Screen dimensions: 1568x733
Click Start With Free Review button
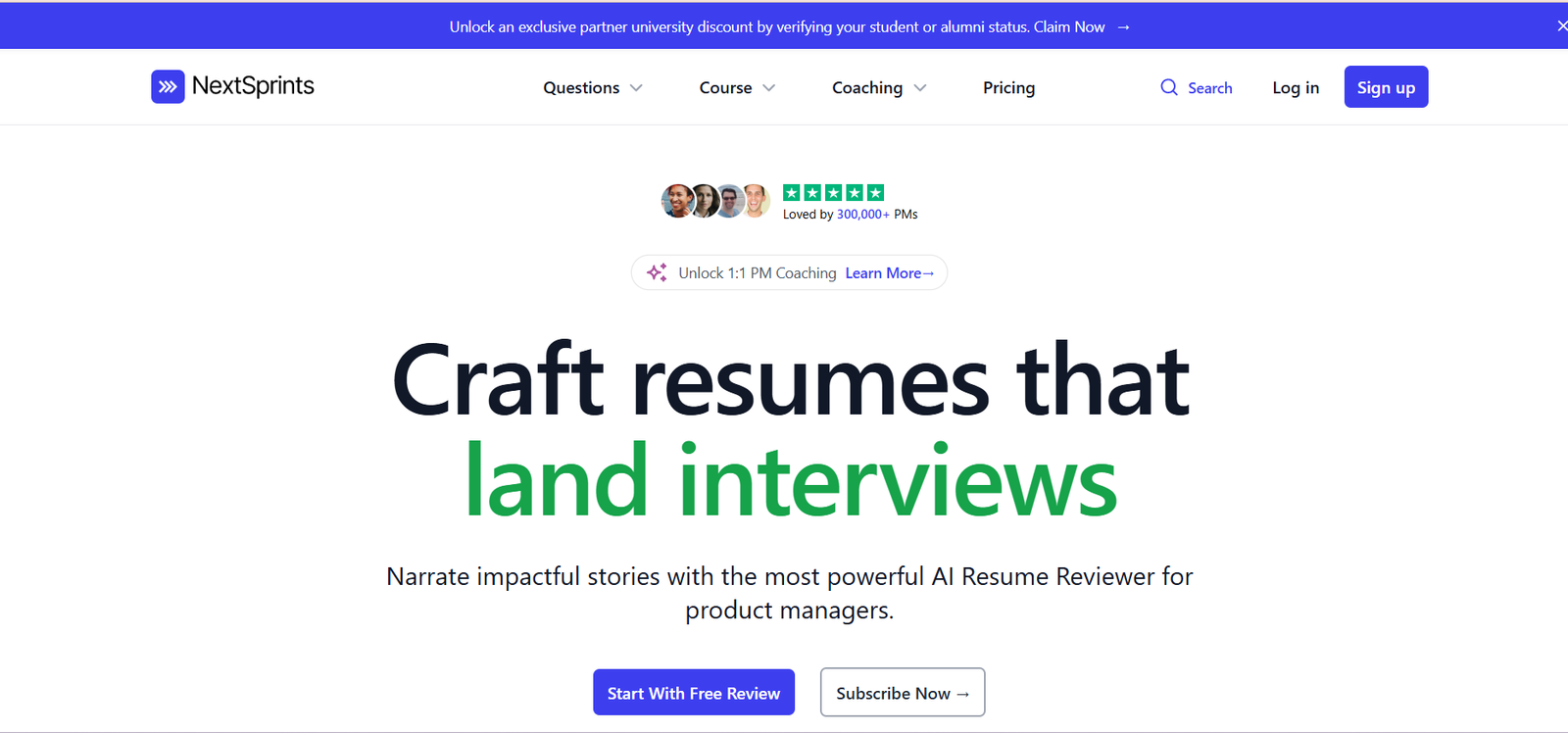[x=694, y=693]
